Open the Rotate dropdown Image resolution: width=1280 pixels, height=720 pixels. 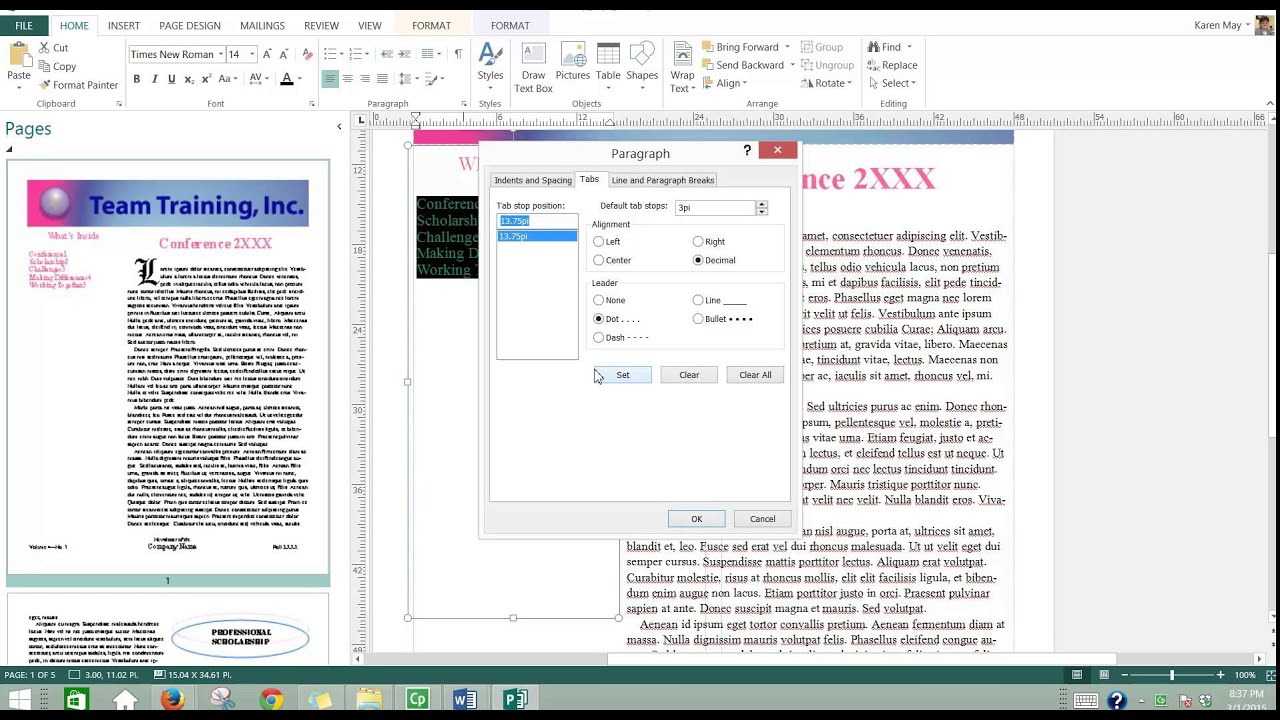(825, 83)
